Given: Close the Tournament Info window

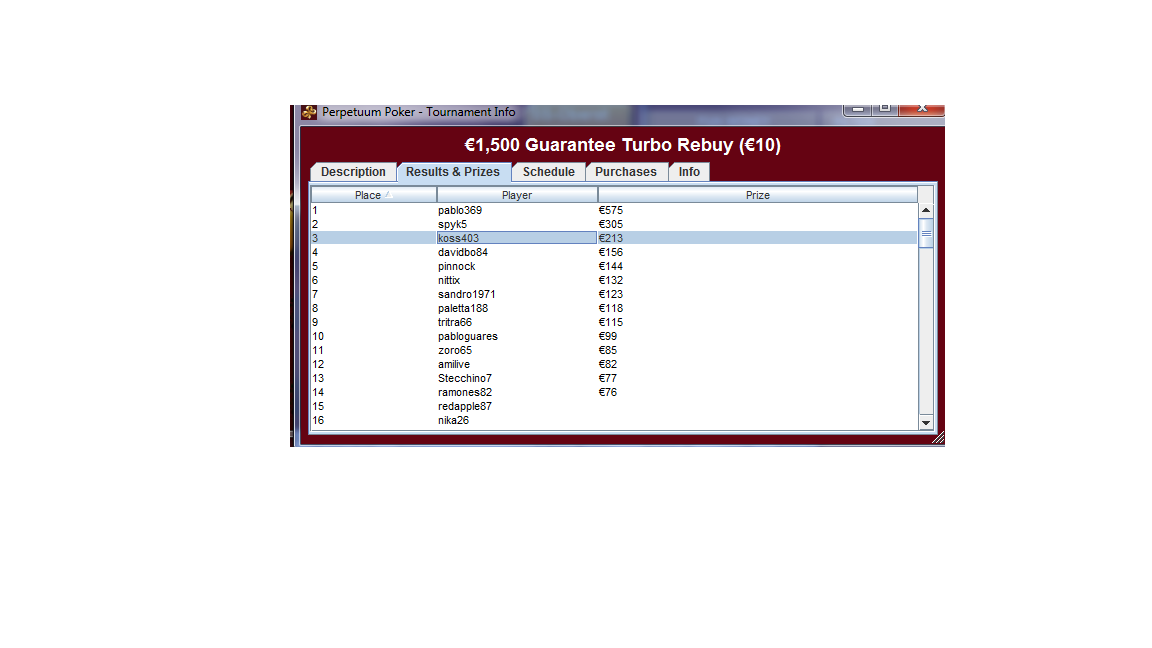Looking at the screenshot, I should pos(922,109).
